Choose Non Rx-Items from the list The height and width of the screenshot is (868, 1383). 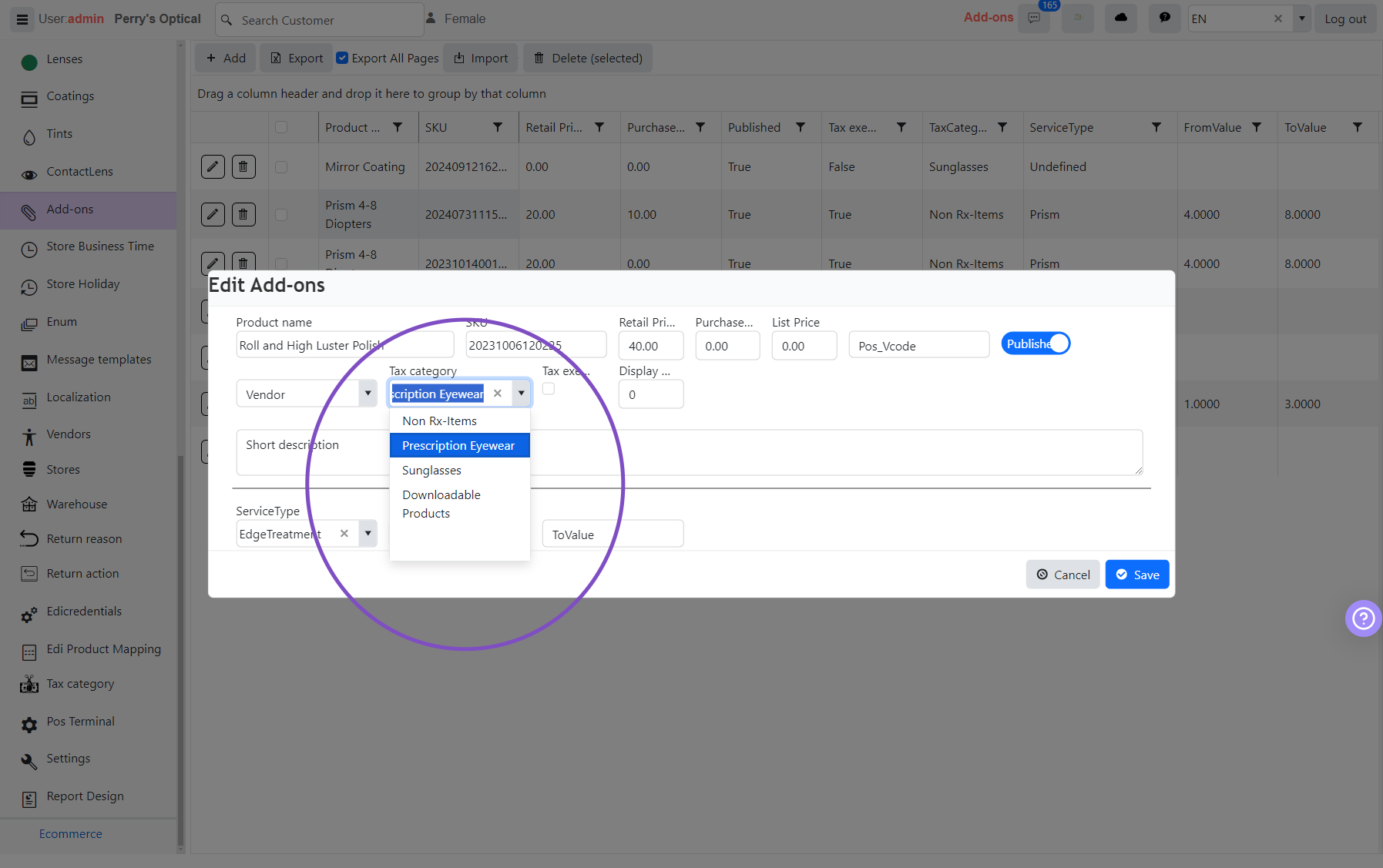click(x=460, y=421)
